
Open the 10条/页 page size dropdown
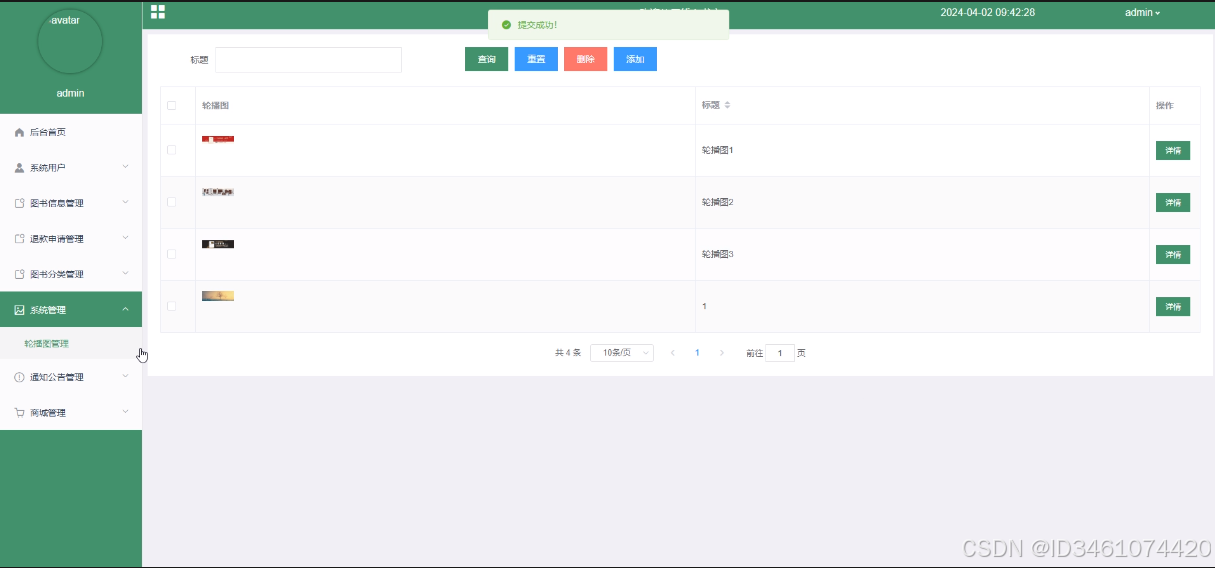click(x=622, y=353)
